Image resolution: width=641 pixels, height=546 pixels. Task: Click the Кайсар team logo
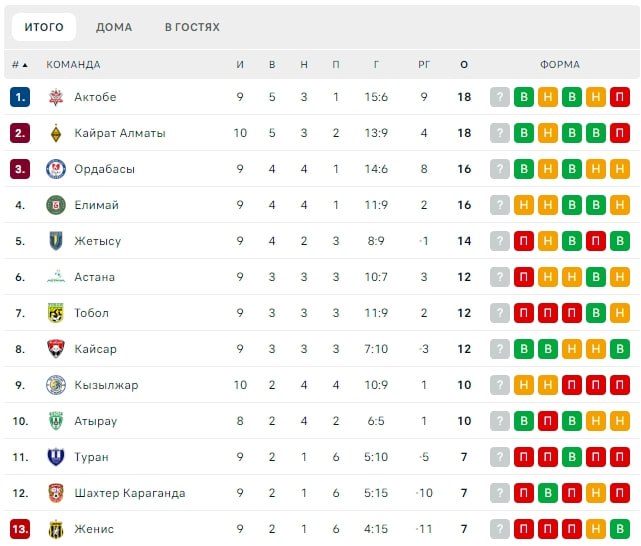56,349
